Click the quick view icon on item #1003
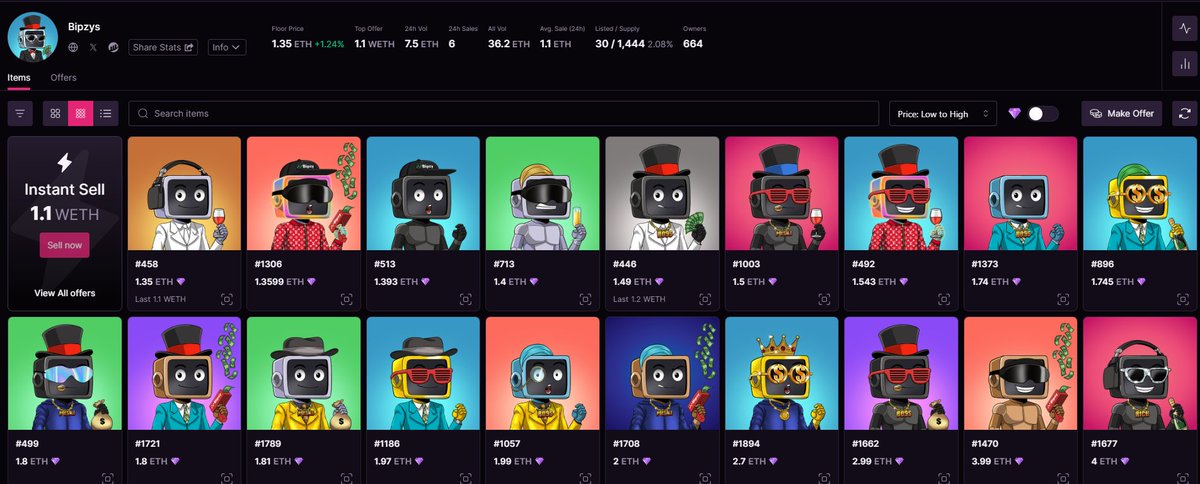The image size is (1200, 484). pos(824,299)
